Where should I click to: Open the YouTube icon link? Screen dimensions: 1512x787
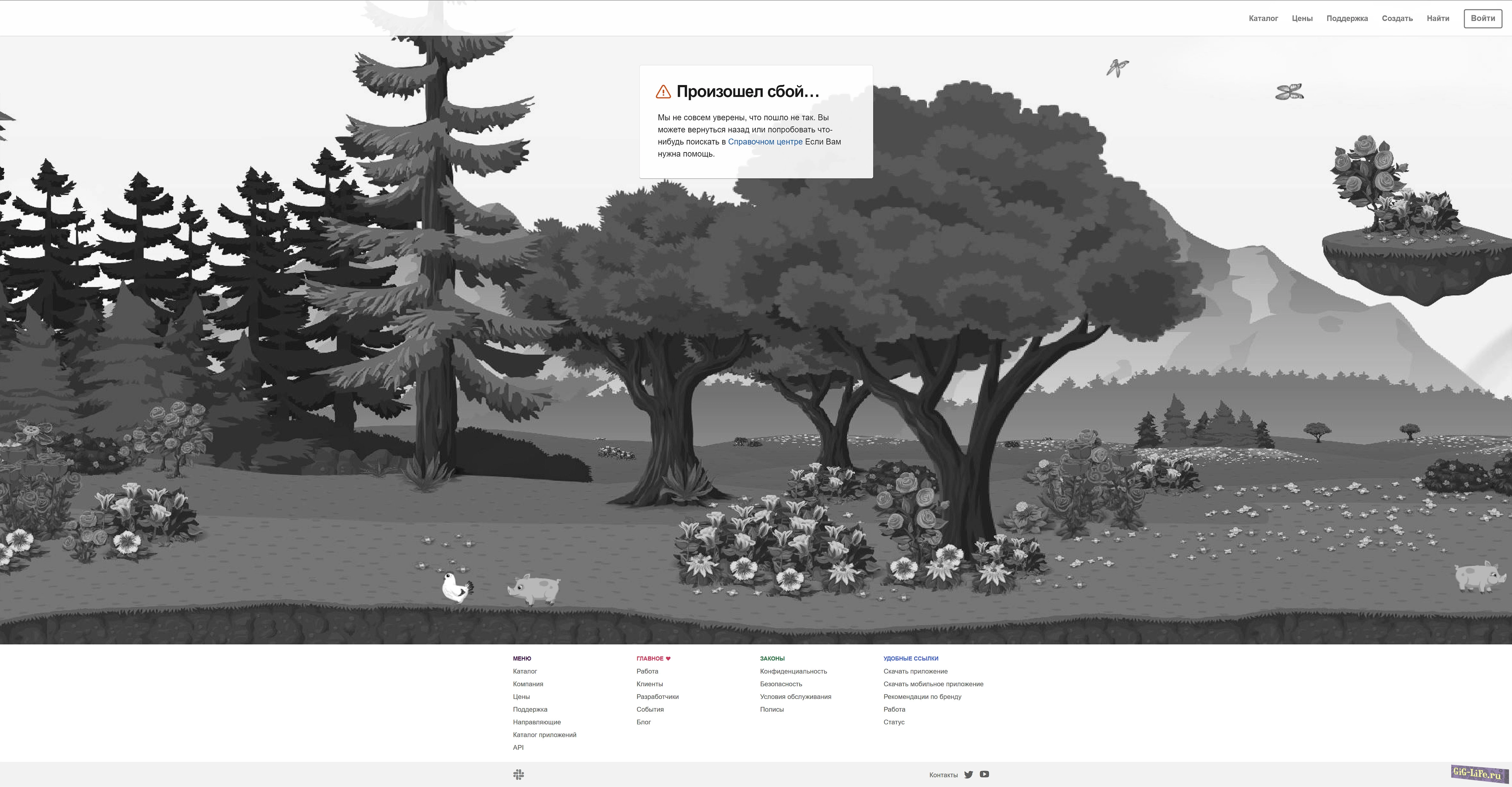tap(984, 774)
